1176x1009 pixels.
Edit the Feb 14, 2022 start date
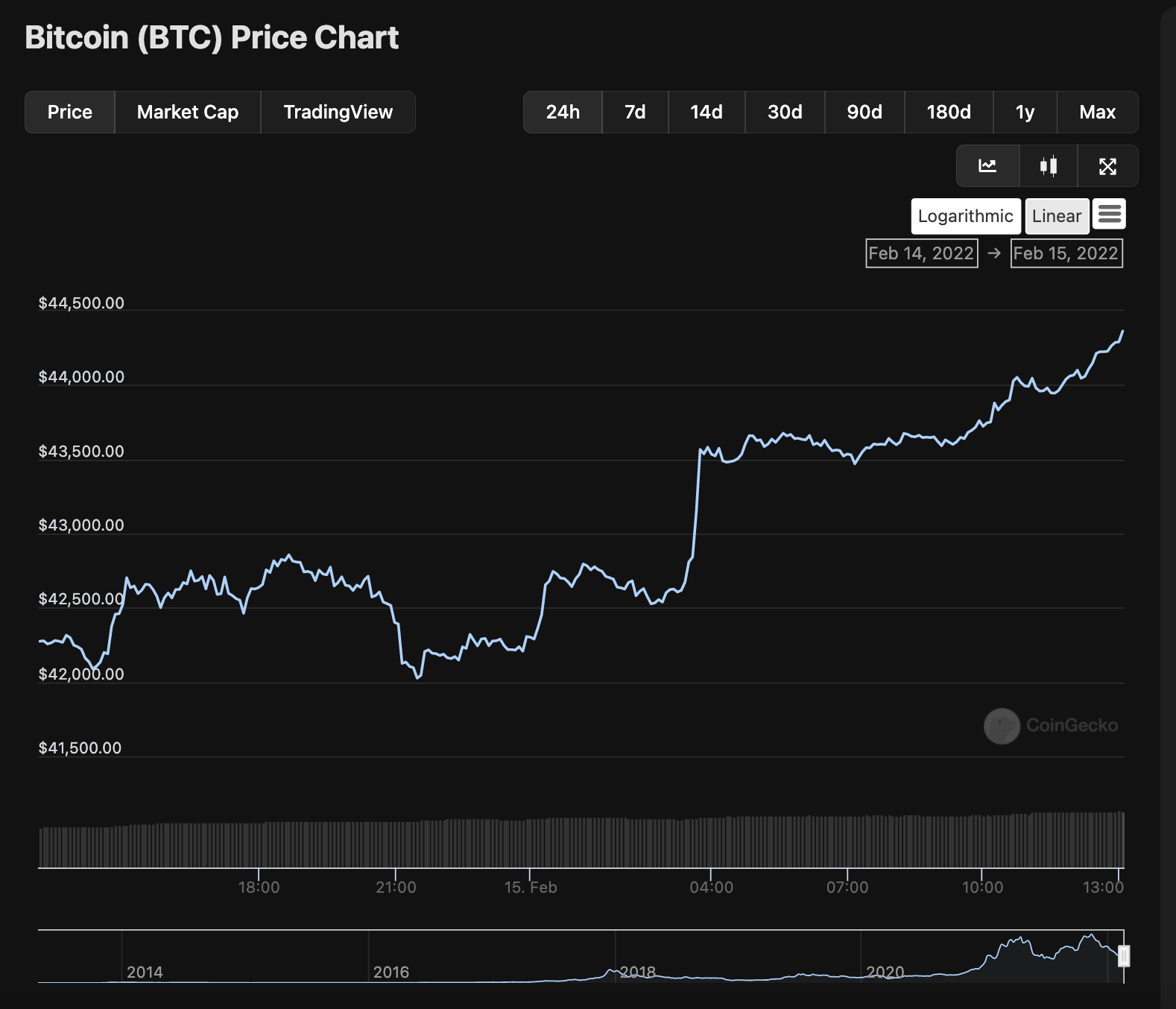point(922,253)
